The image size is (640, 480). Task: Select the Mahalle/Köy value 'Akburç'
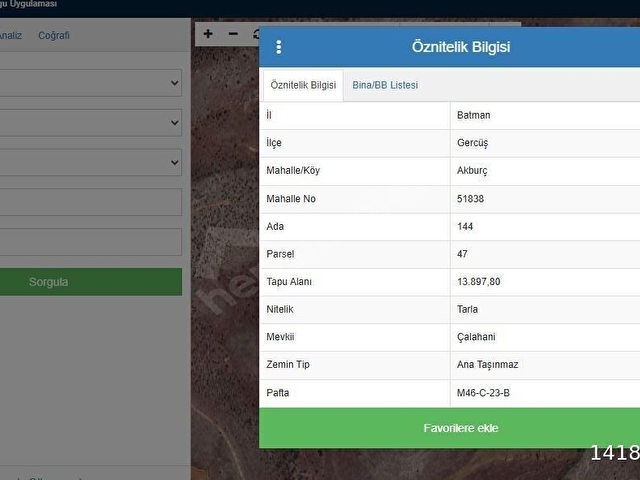(472, 171)
